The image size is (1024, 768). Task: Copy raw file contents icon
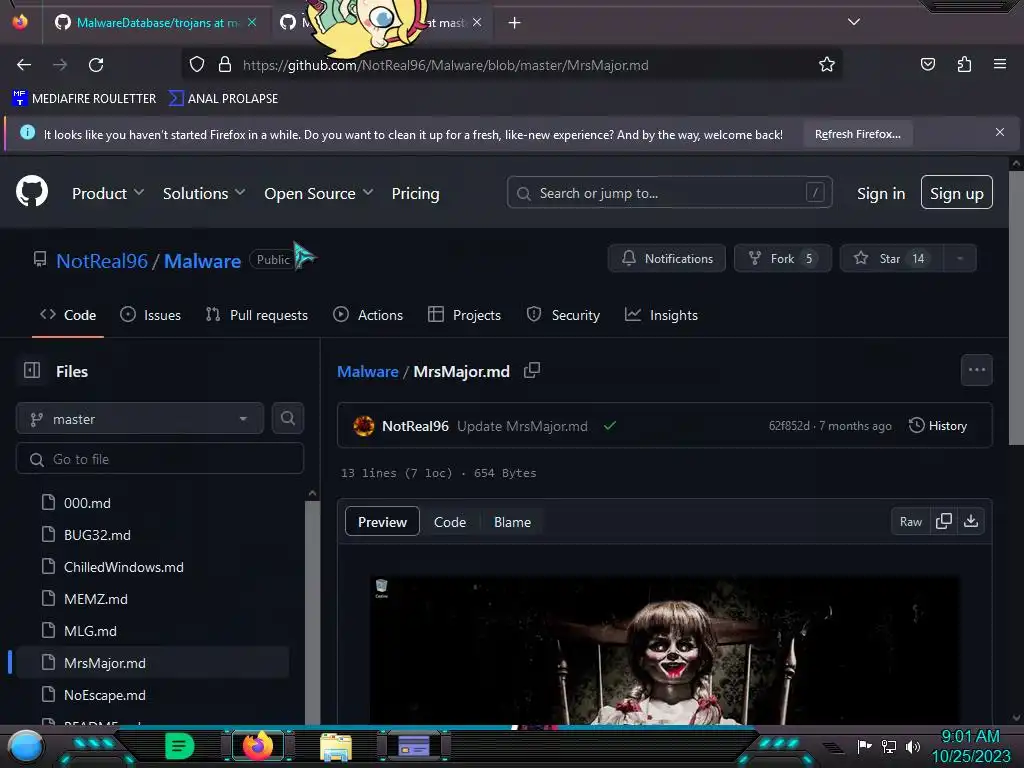coord(944,521)
